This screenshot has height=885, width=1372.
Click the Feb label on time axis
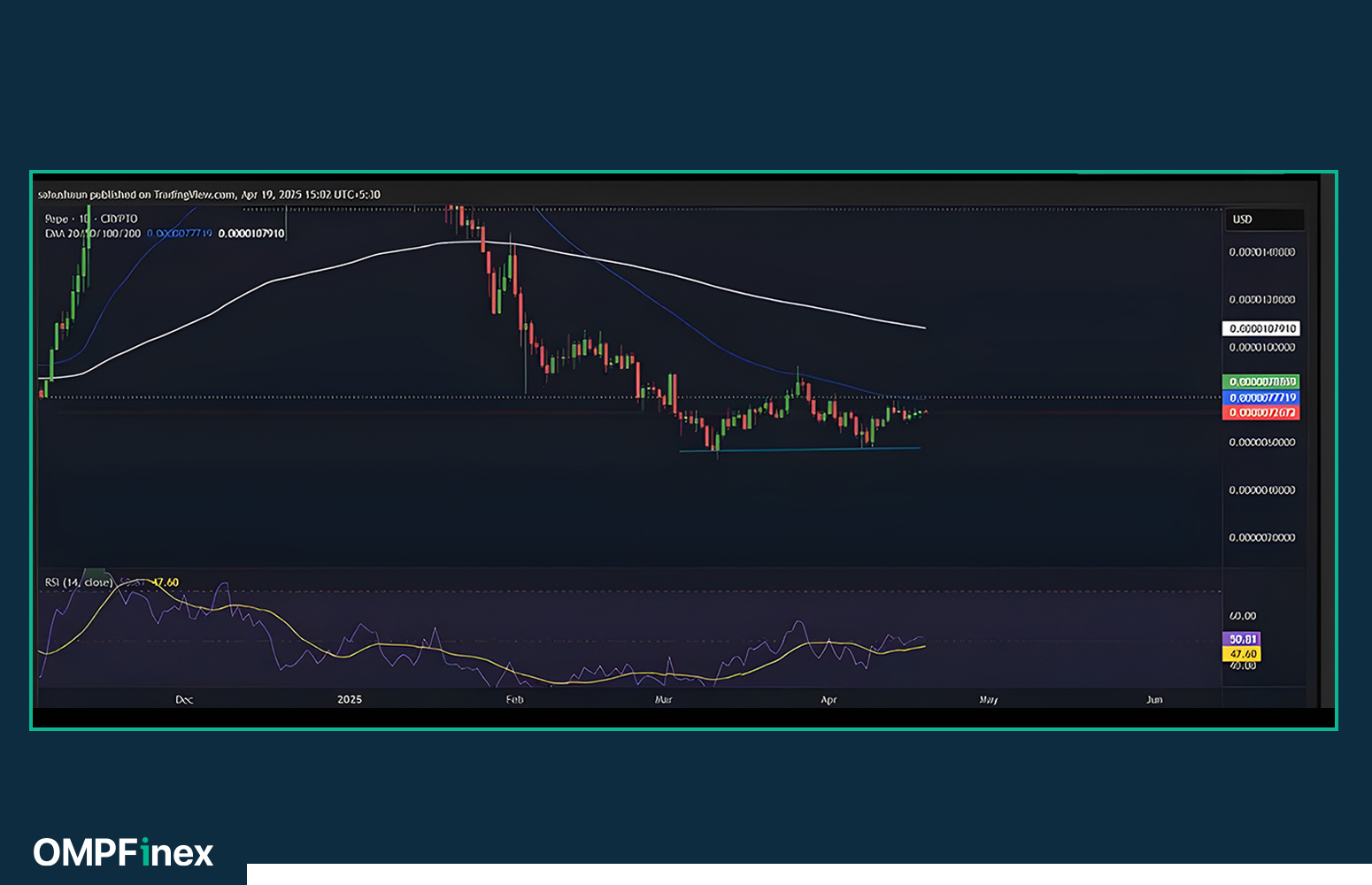point(514,699)
